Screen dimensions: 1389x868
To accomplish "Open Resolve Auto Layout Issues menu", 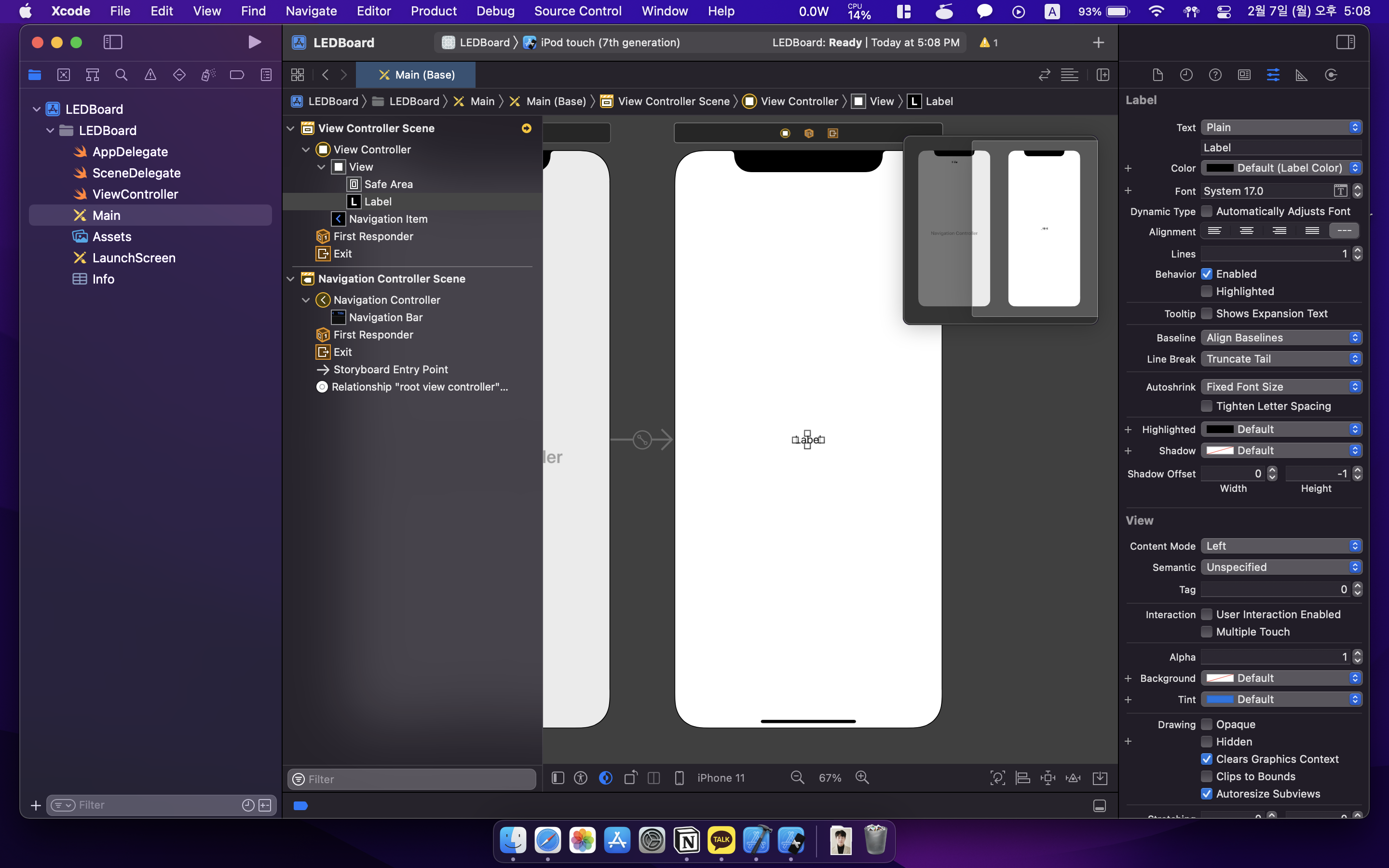I will coord(1073,778).
